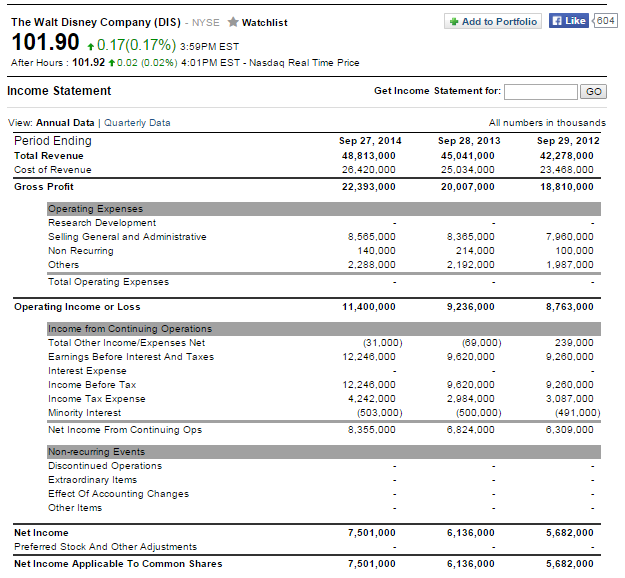Screen dimensions: 625x578
Task: Click Others value 2,288,000
Action: 371,265
